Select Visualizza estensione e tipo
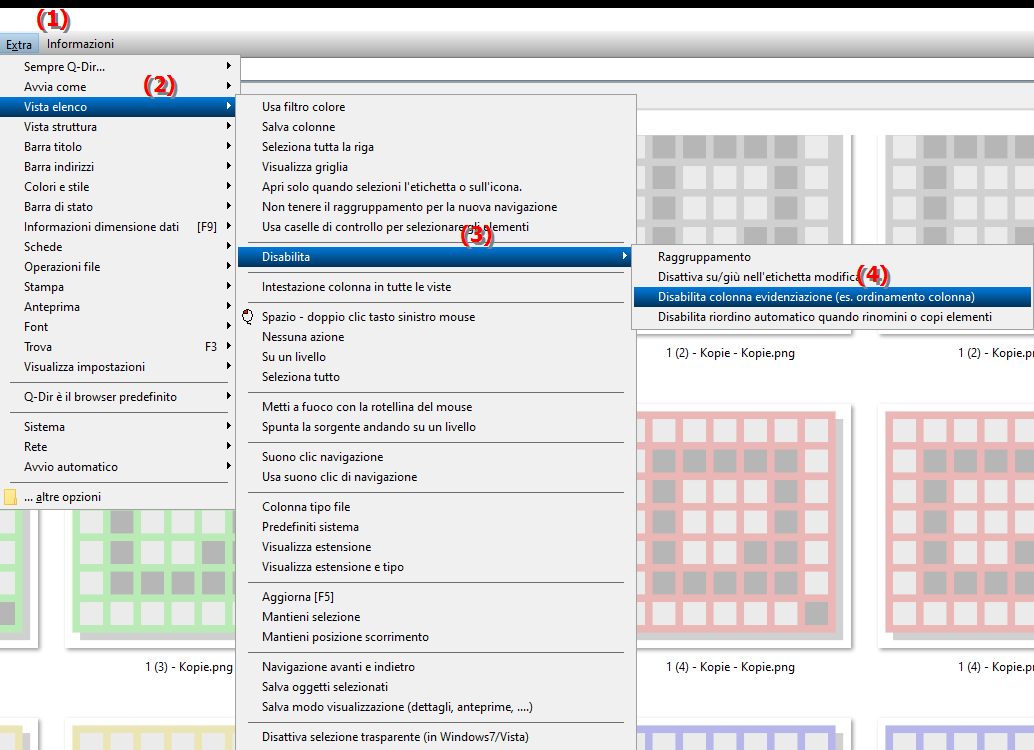Screen dimensions: 1034x750 pyautogui.click(x=435, y=567)
